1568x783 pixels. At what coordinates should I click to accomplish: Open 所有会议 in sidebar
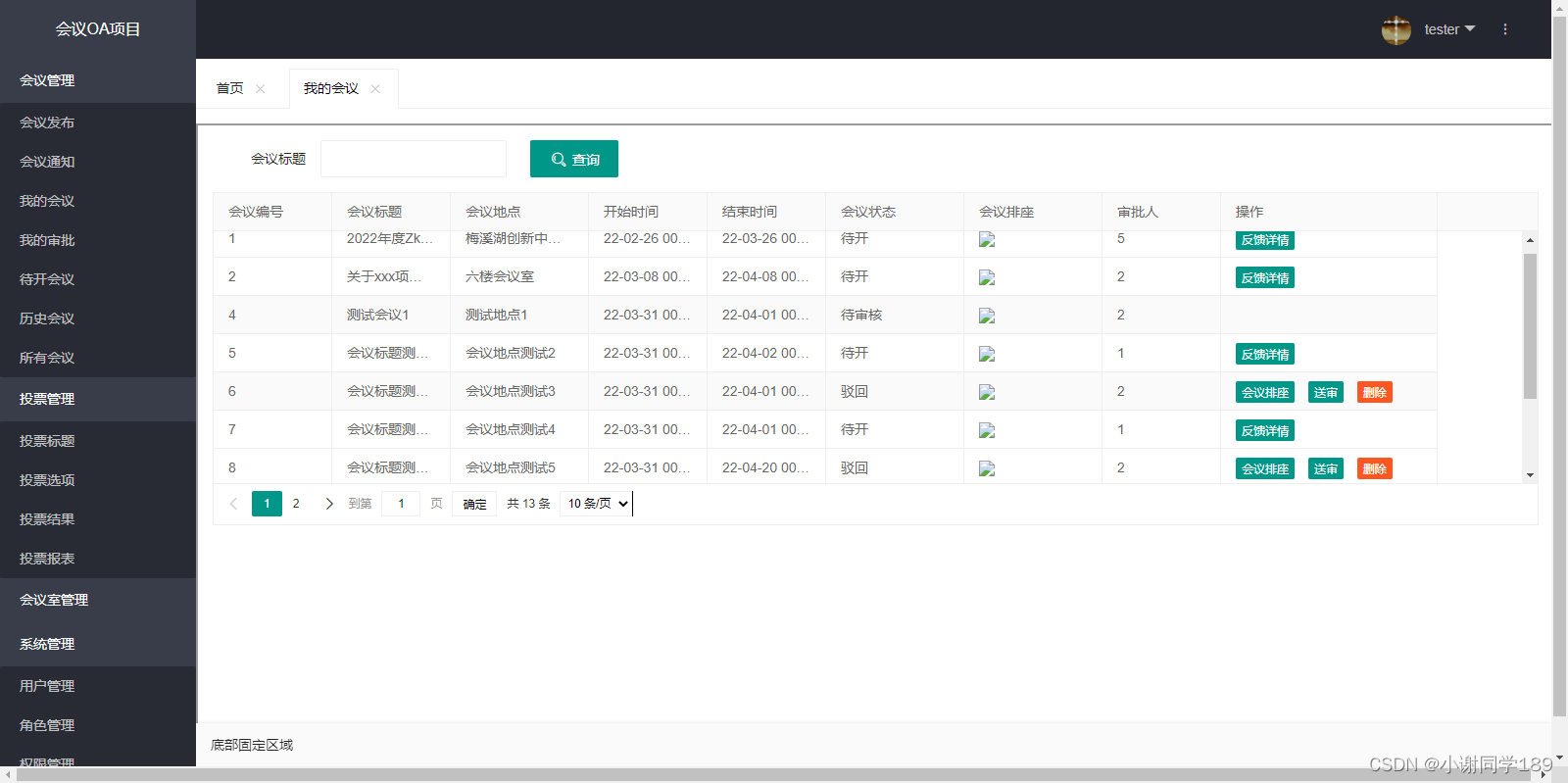(x=98, y=358)
